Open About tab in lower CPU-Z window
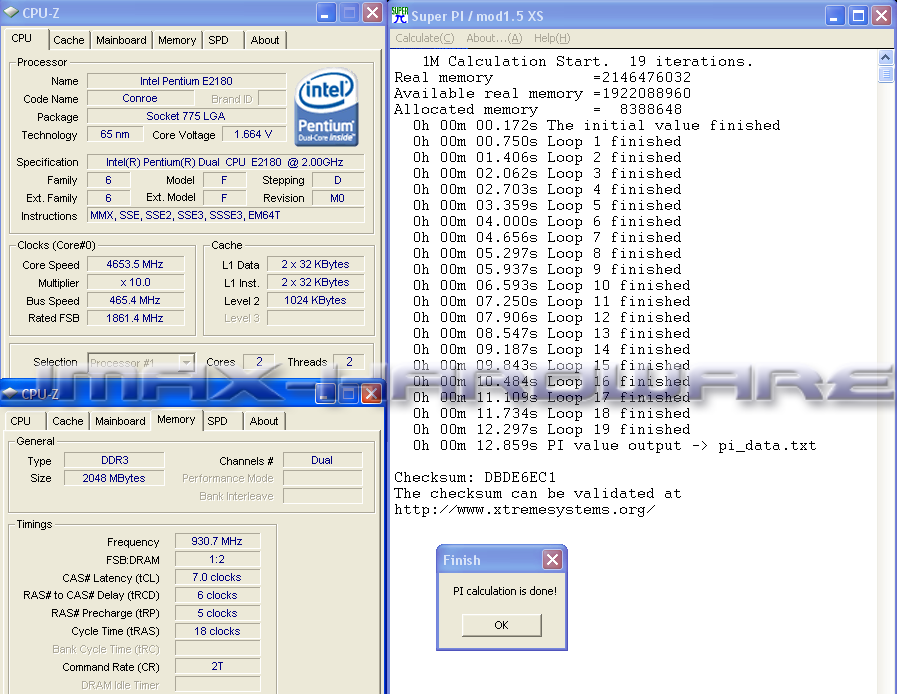Screen dimensions: 897x694 pos(264,421)
